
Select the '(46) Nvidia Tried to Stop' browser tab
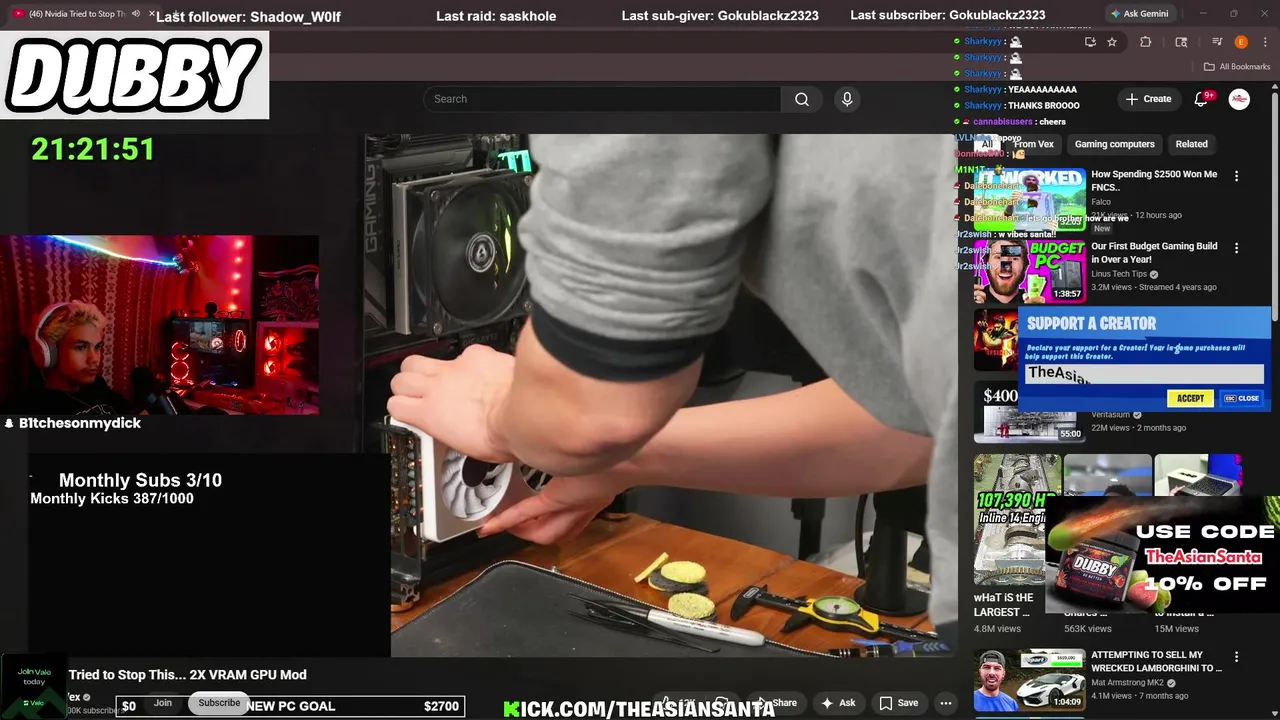(x=78, y=14)
